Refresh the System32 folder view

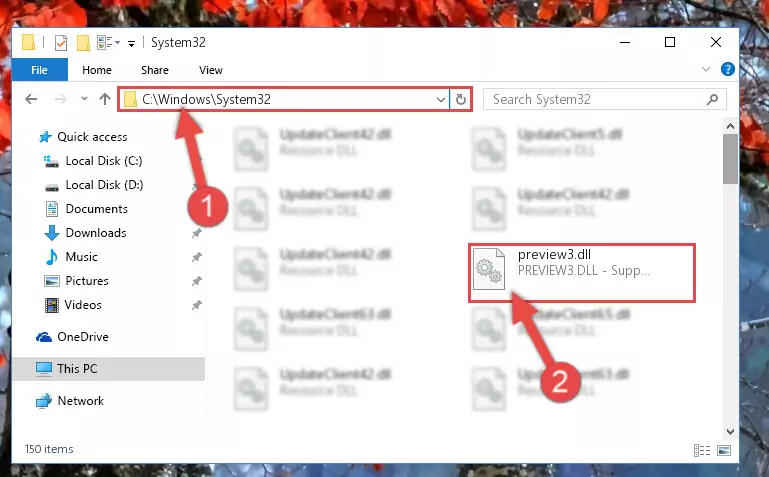461,100
